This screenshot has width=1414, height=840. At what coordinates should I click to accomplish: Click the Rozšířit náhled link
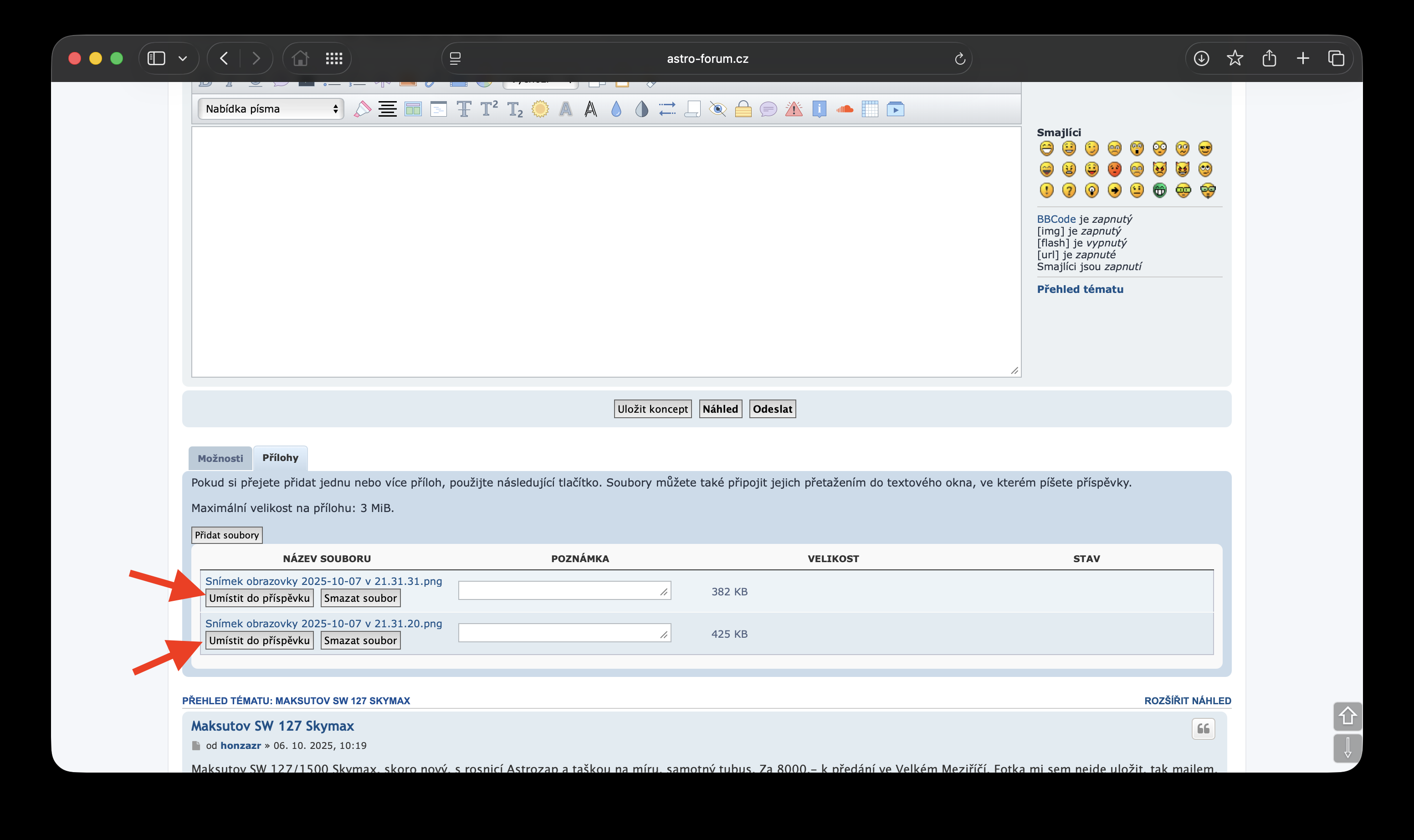pyautogui.click(x=1187, y=700)
